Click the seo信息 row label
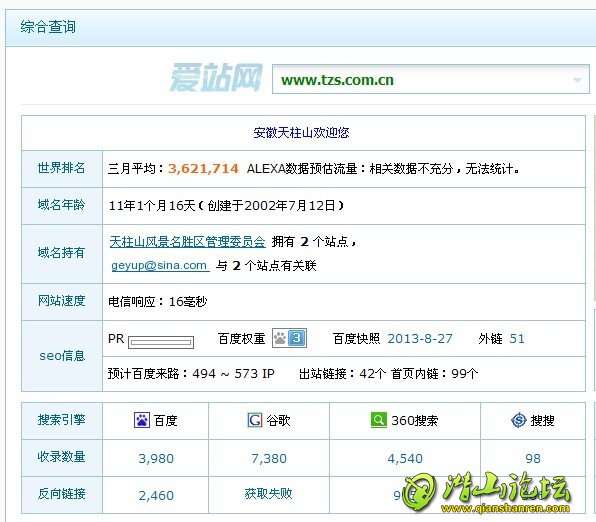596x522 pixels. pyautogui.click(x=62, y=355)
